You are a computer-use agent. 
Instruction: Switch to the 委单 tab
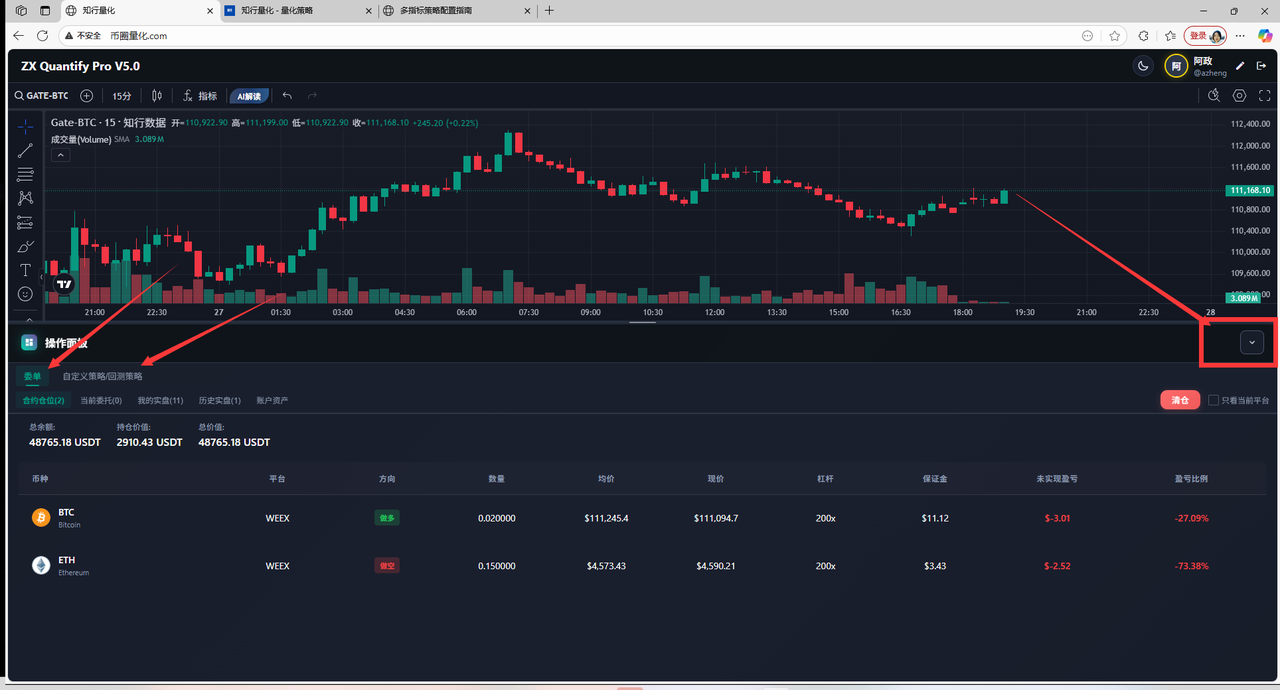tap(33, 377)
